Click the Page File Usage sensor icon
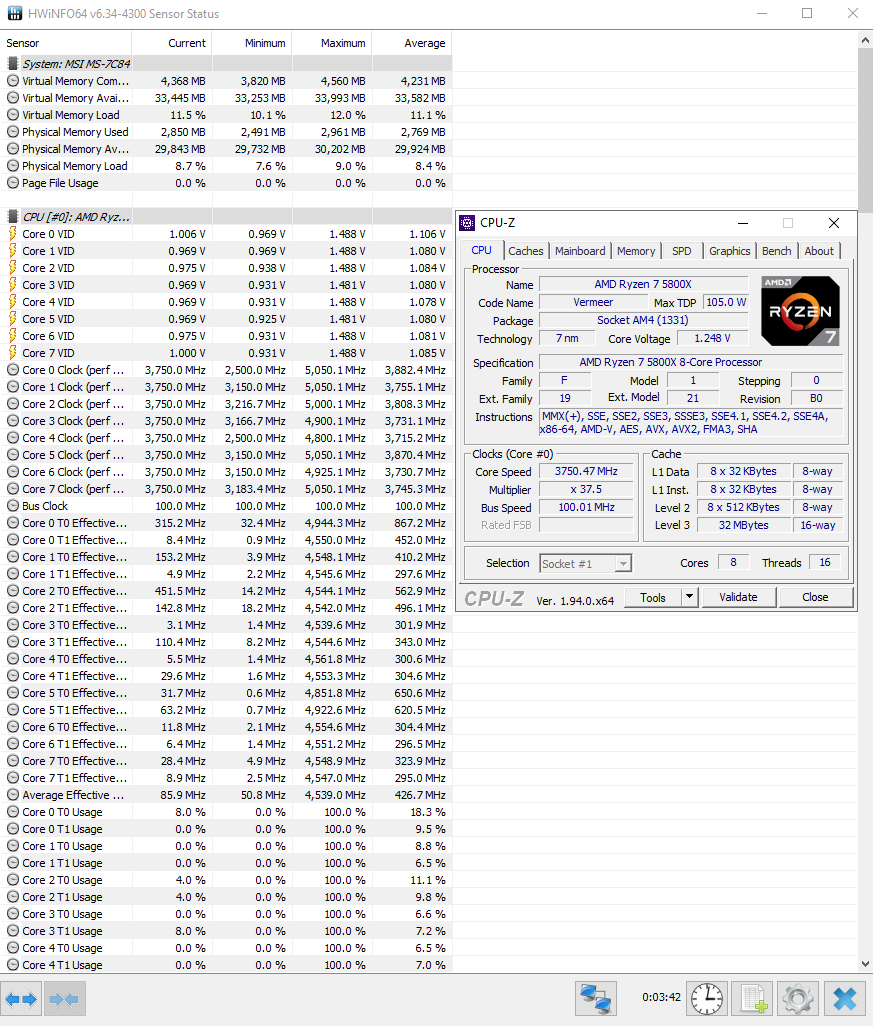Viewport: 873px width, 1026px height. [12, 183]
